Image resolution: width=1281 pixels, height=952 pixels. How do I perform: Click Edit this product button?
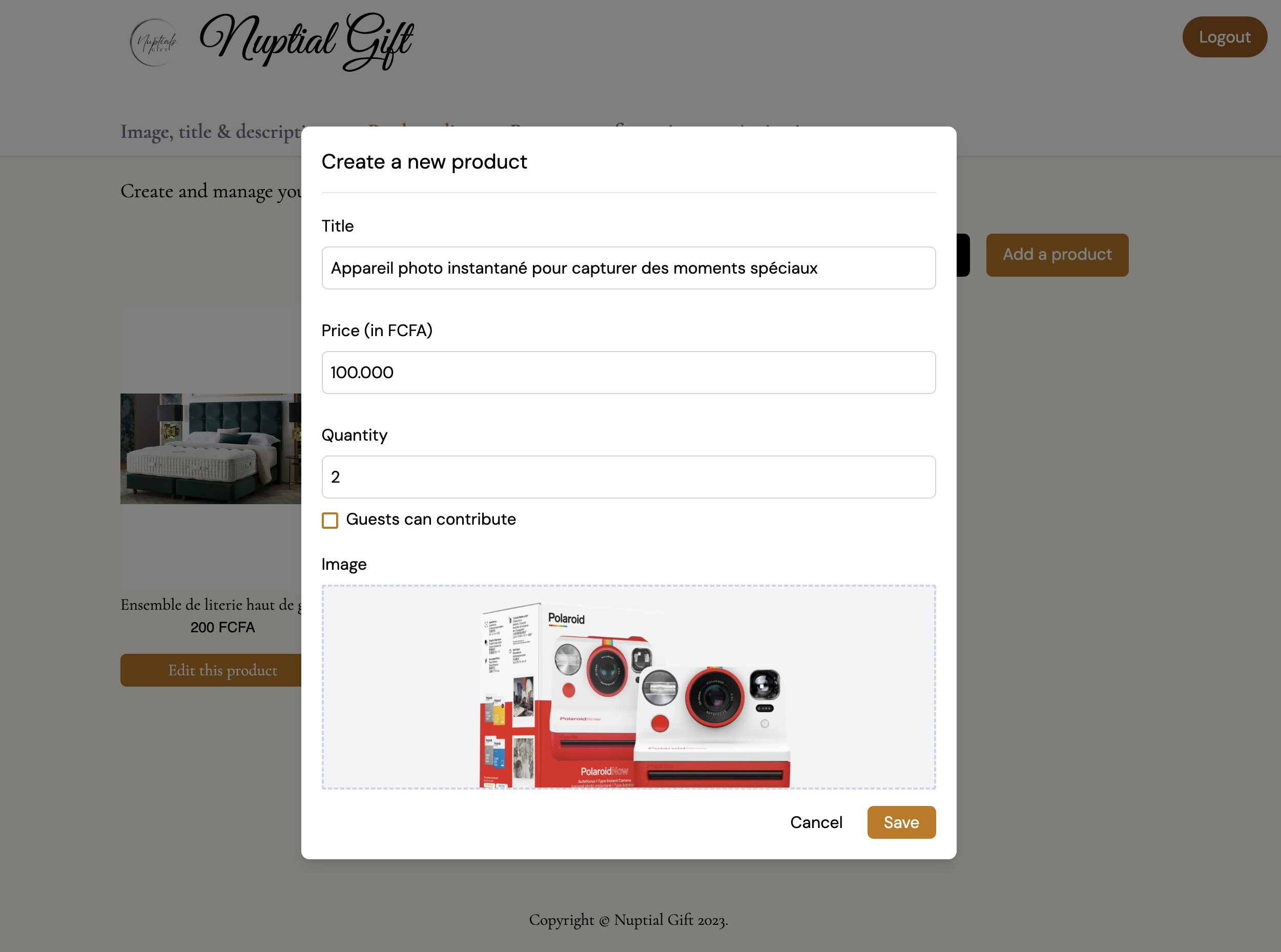point(211,670)
